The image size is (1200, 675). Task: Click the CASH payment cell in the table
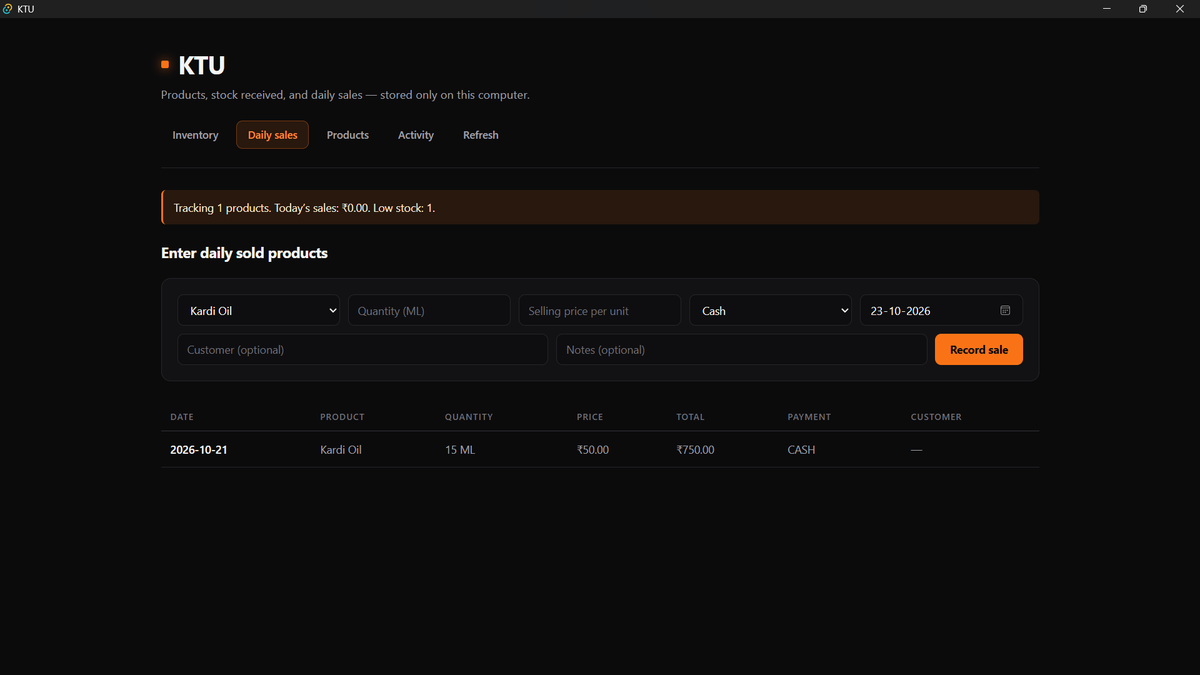[802, 450]
